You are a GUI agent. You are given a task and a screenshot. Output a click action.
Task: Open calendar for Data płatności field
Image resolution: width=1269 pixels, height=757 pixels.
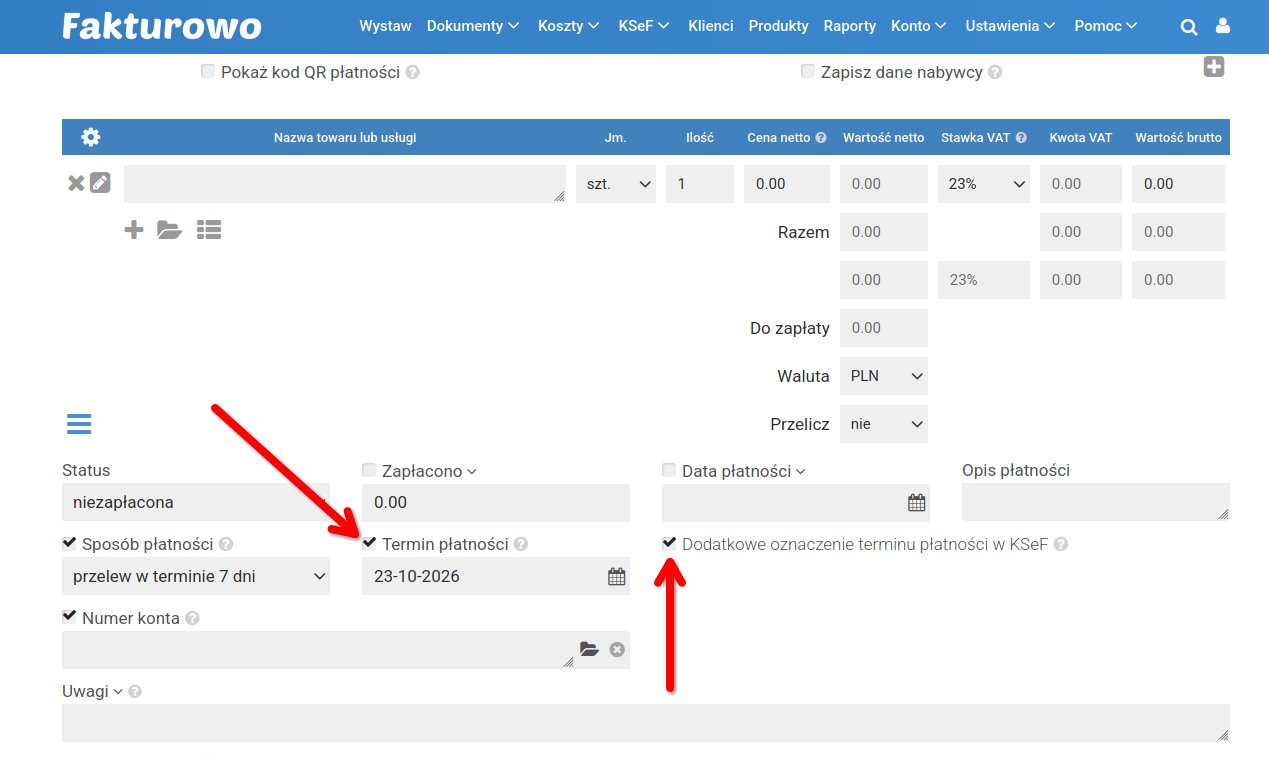[x=916, y=503]
